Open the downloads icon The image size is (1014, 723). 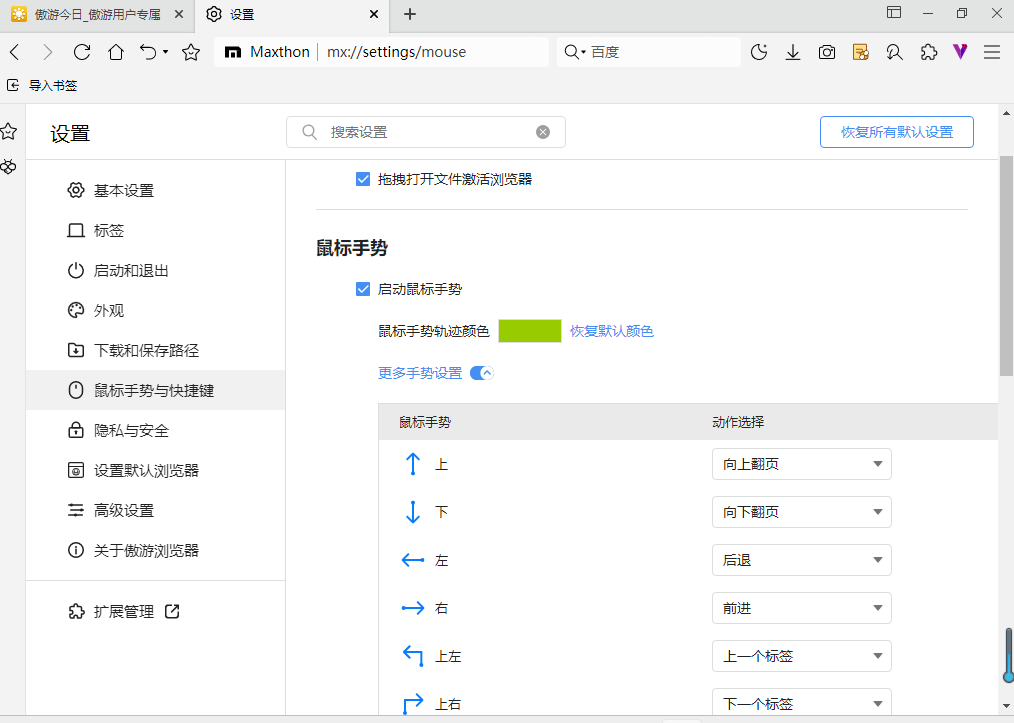point(793,52)
